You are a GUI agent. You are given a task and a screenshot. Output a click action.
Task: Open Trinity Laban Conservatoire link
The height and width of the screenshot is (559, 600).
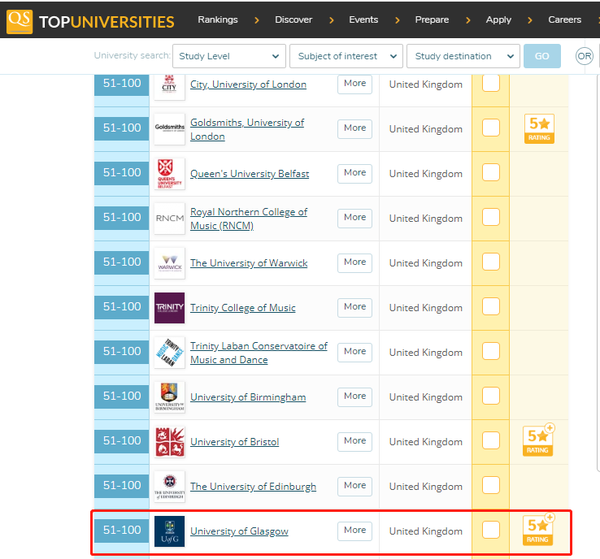(x=259, y=353)
